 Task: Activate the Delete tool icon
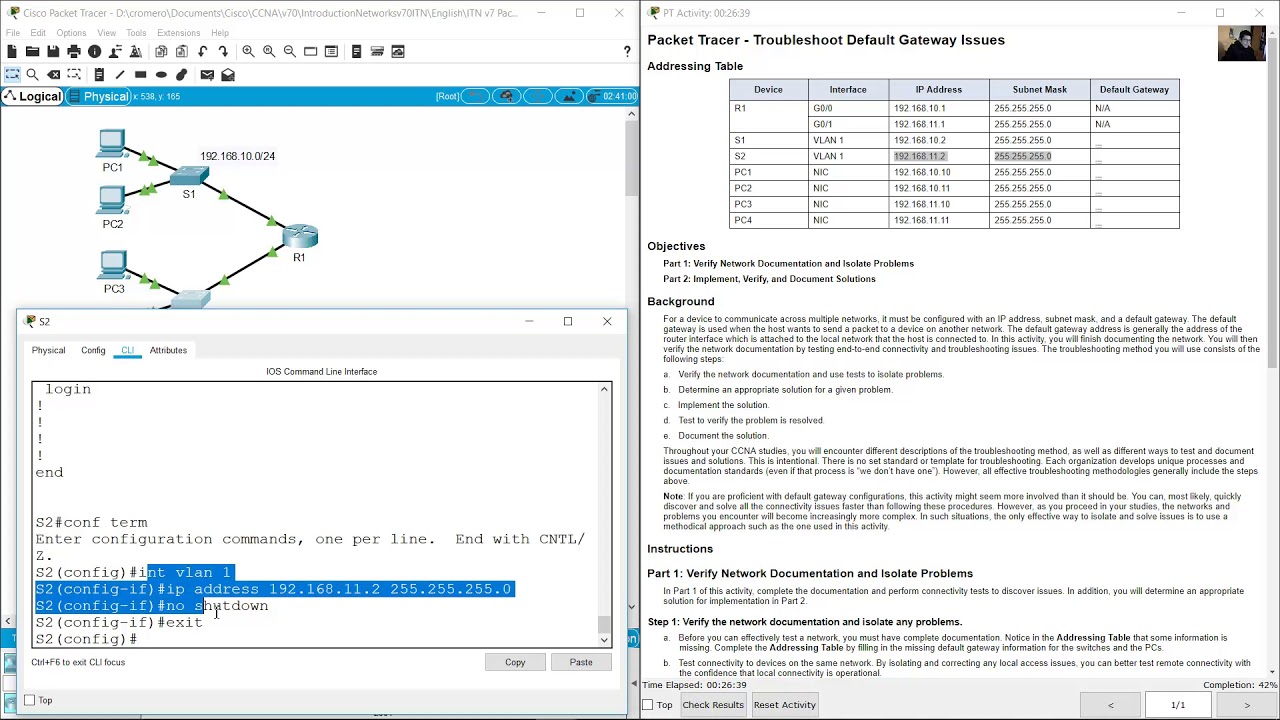[x=53, y=74]
